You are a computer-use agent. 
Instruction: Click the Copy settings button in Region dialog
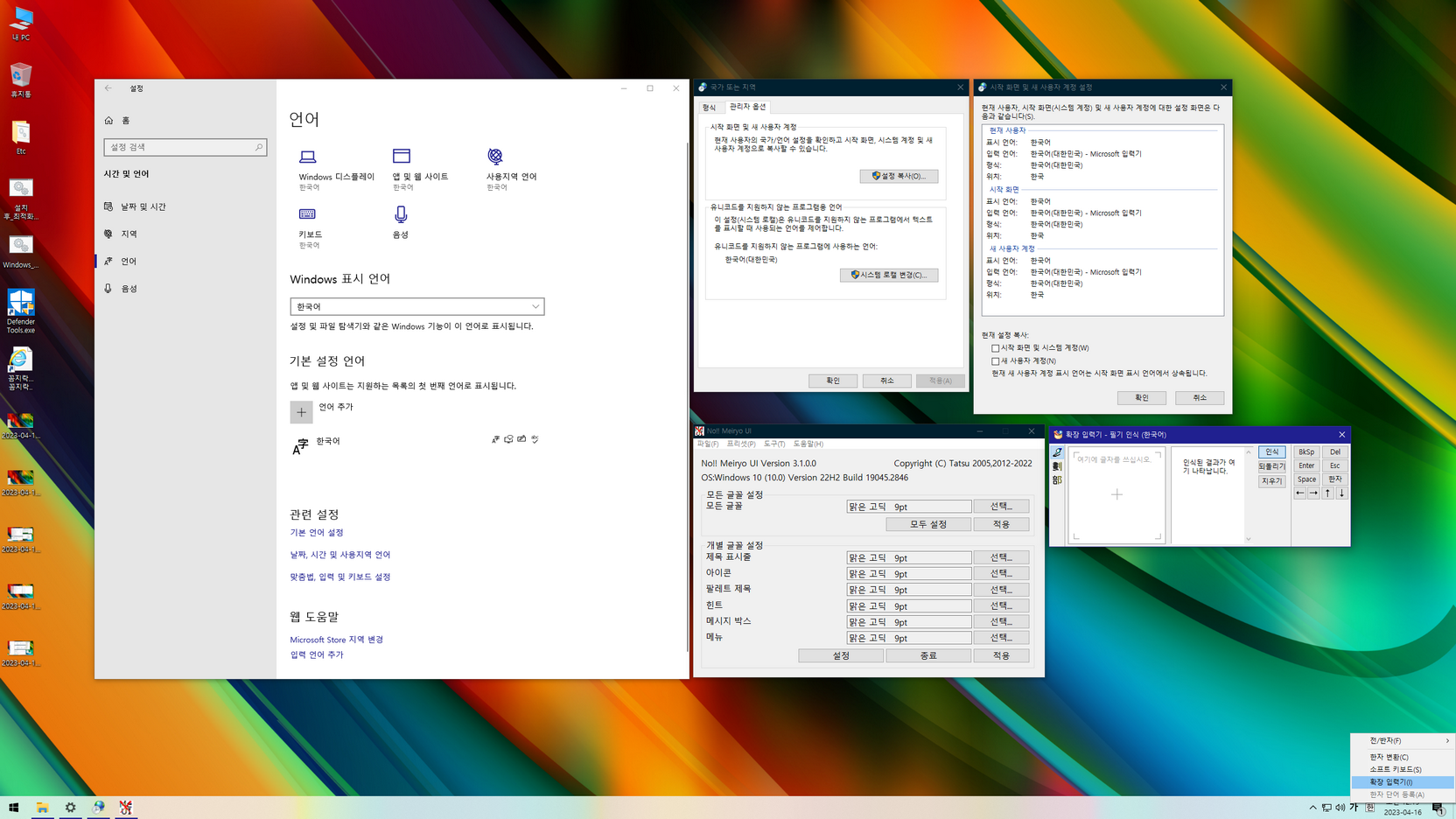tap(899, 176)
